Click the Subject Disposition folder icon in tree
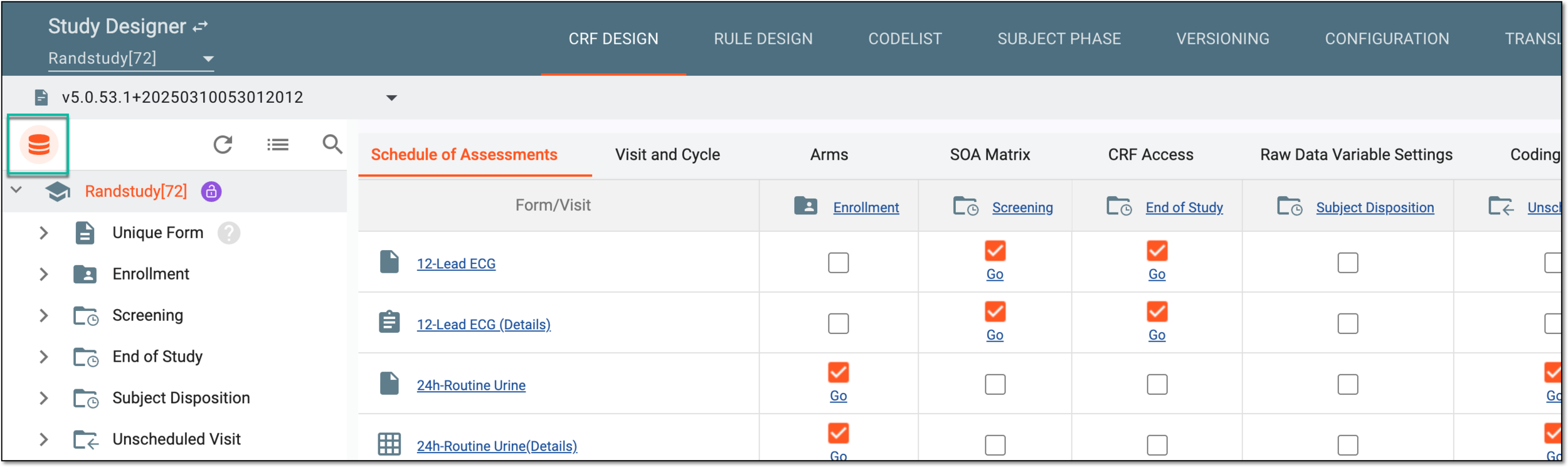The height and width of the screenshot is (467, 1568). (86, 399)
